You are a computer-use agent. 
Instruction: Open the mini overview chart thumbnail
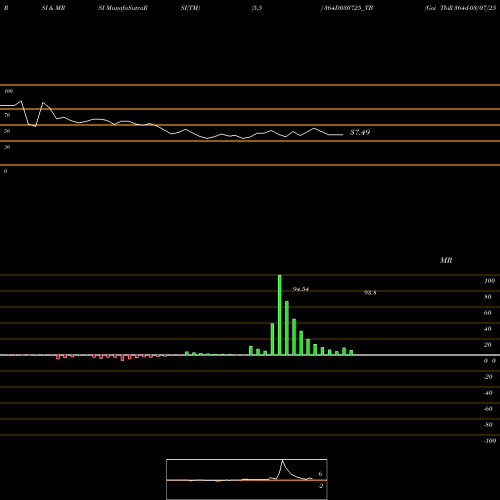pyautogui.click(x=247, y=479)
